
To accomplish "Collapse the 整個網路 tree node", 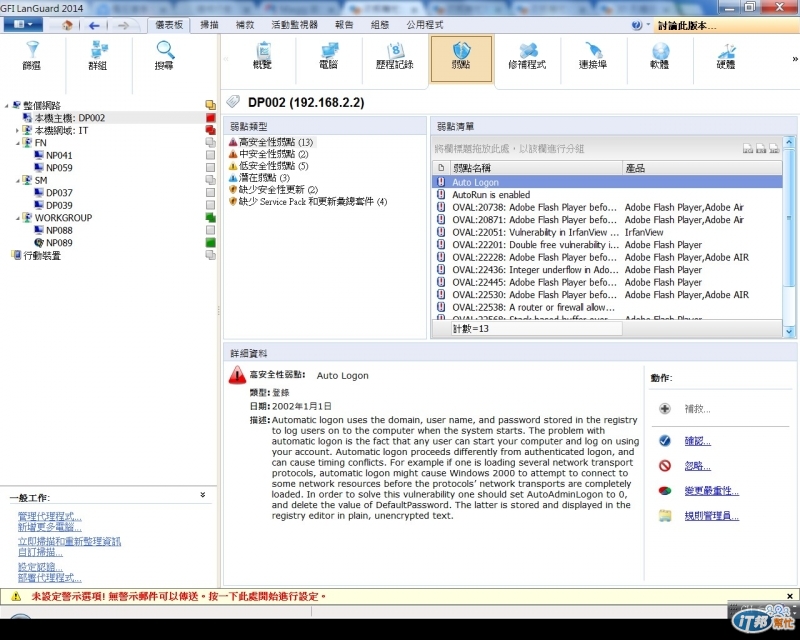I will click(6, 106).
